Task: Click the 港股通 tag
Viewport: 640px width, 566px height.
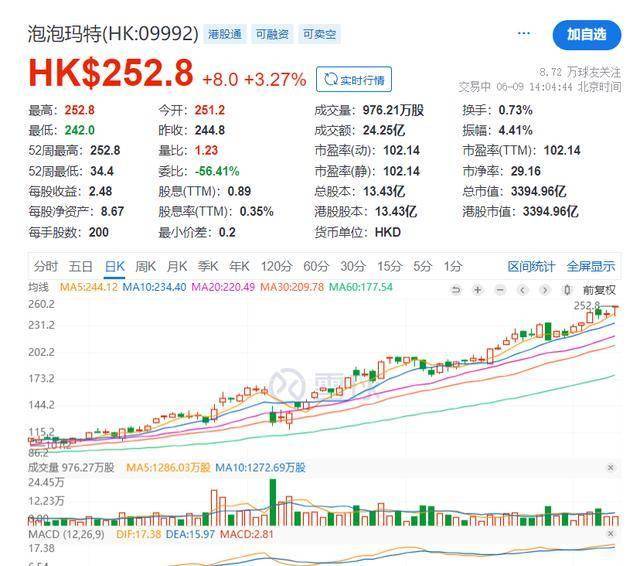Action: (224, 34)
